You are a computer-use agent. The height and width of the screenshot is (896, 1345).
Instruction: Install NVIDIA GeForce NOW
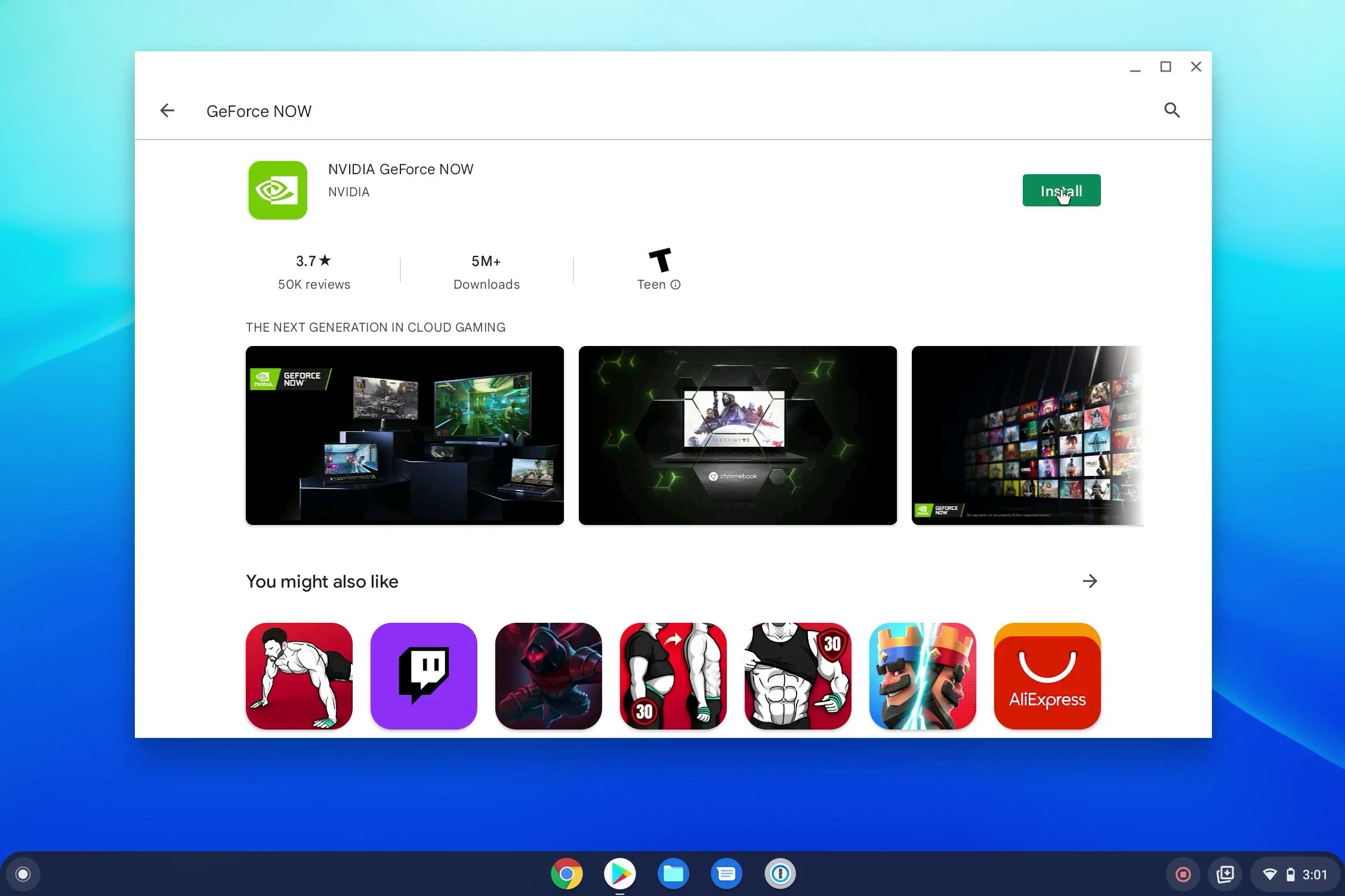coord(1061,190)
